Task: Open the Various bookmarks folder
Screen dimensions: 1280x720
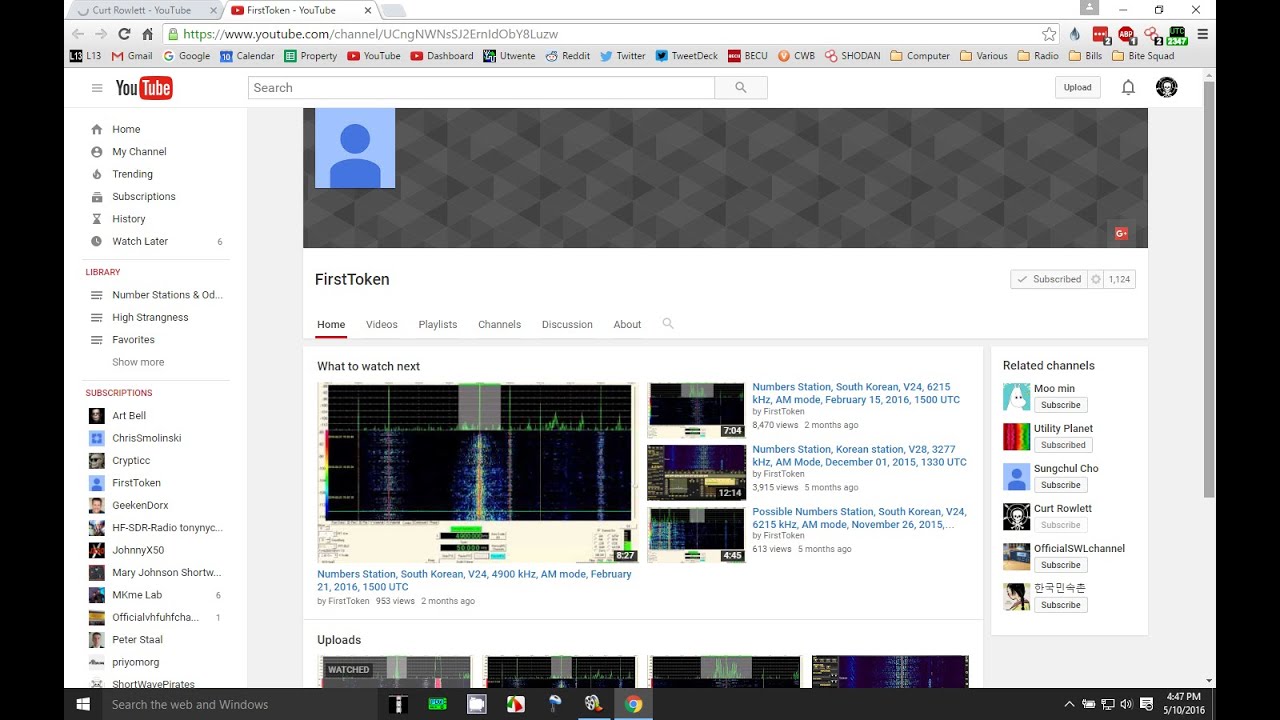Action: 984,56
